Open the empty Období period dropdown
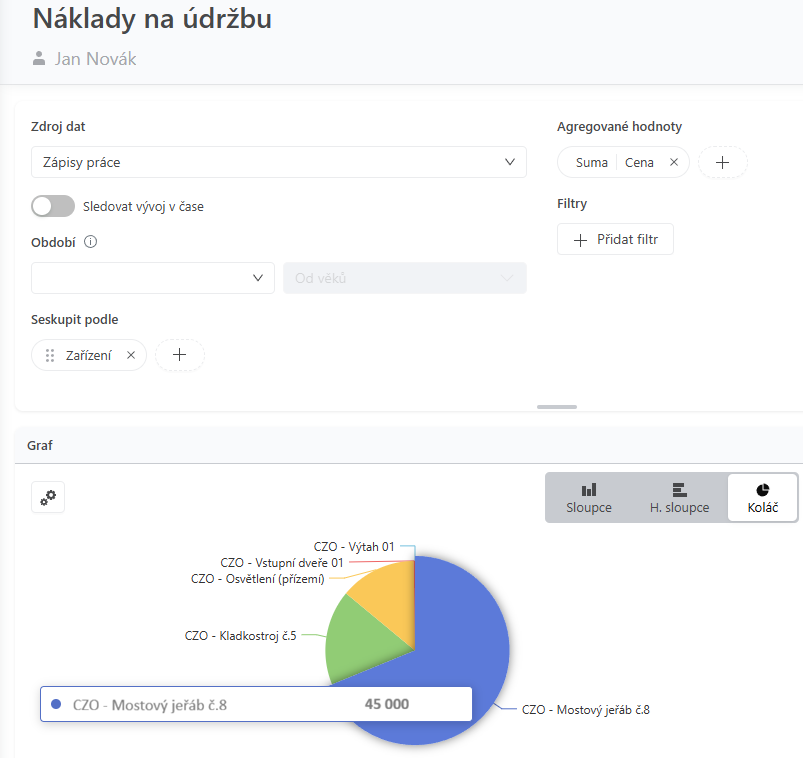 [x=153, y=278]
